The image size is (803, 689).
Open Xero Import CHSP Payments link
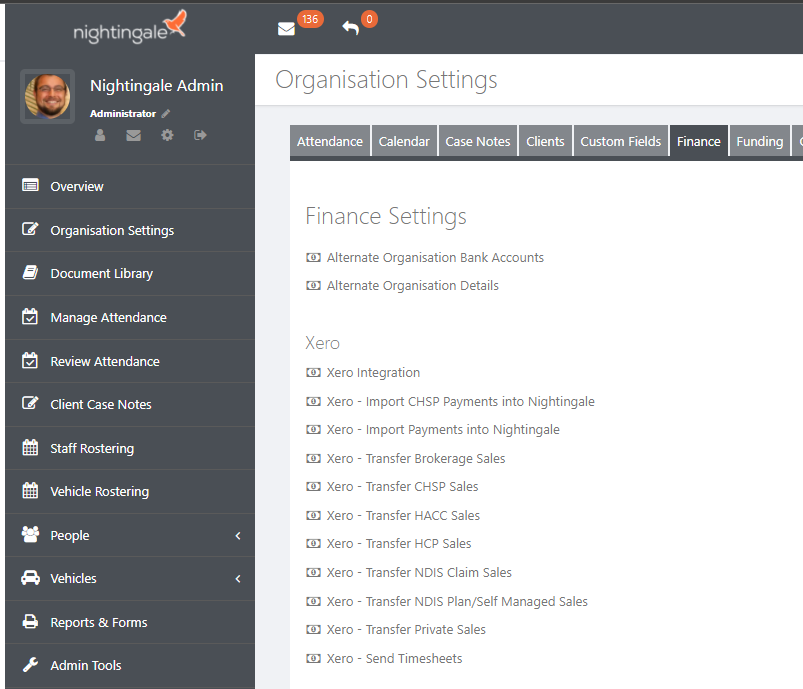pos(461,402)
